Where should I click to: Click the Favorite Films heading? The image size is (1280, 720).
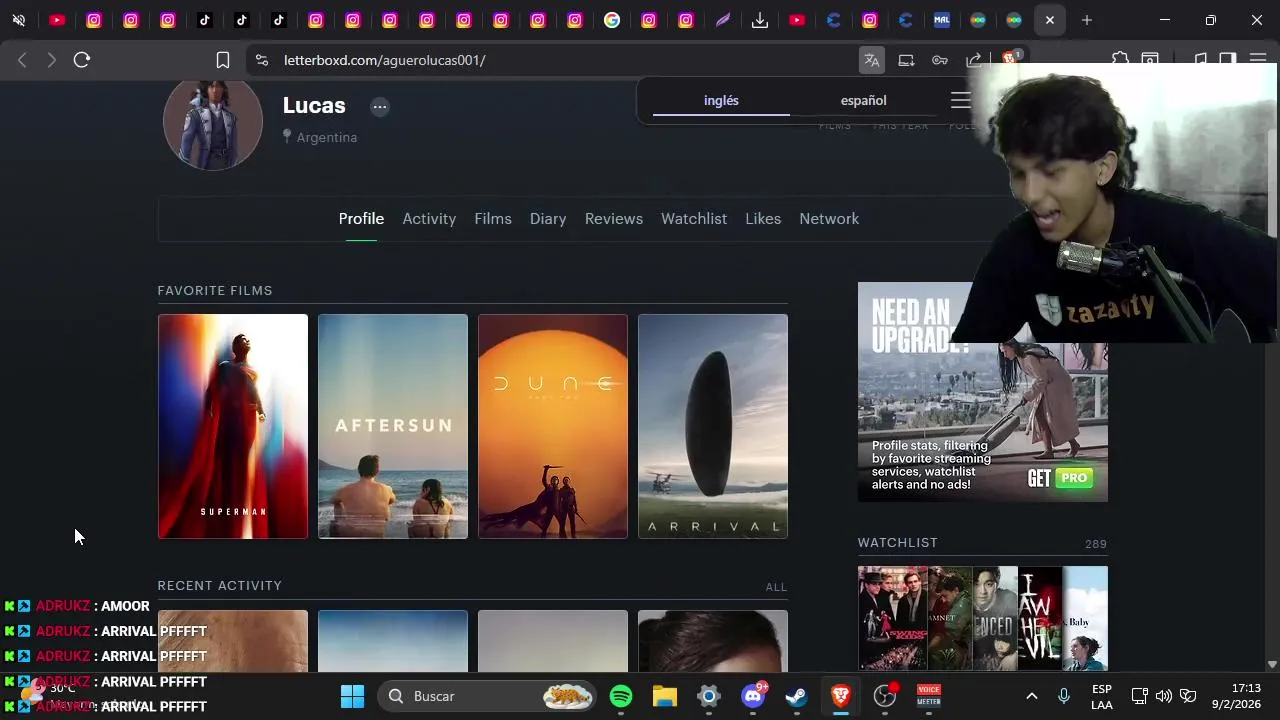215,290
